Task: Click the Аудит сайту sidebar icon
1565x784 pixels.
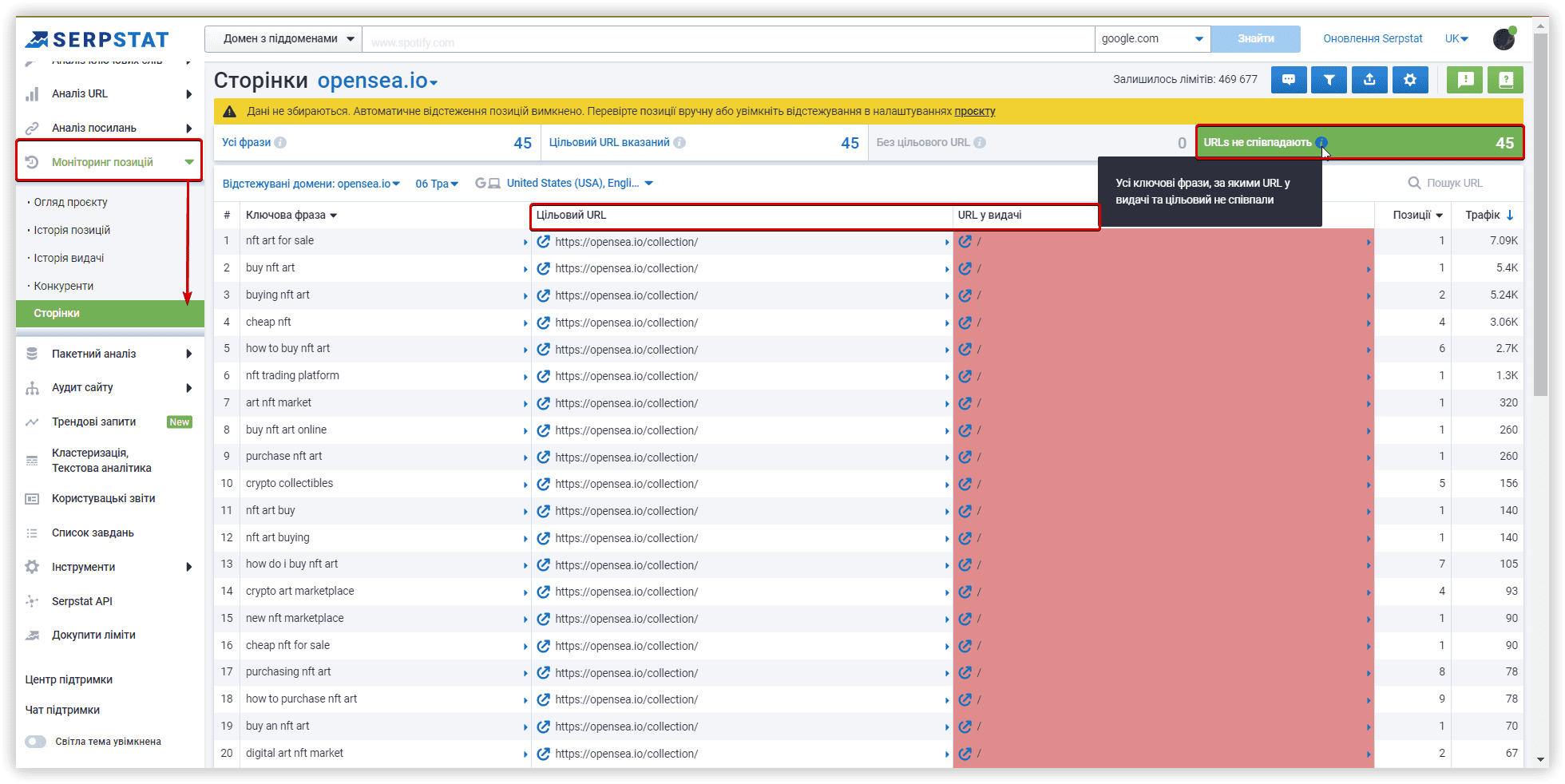Action: (32, 388)
